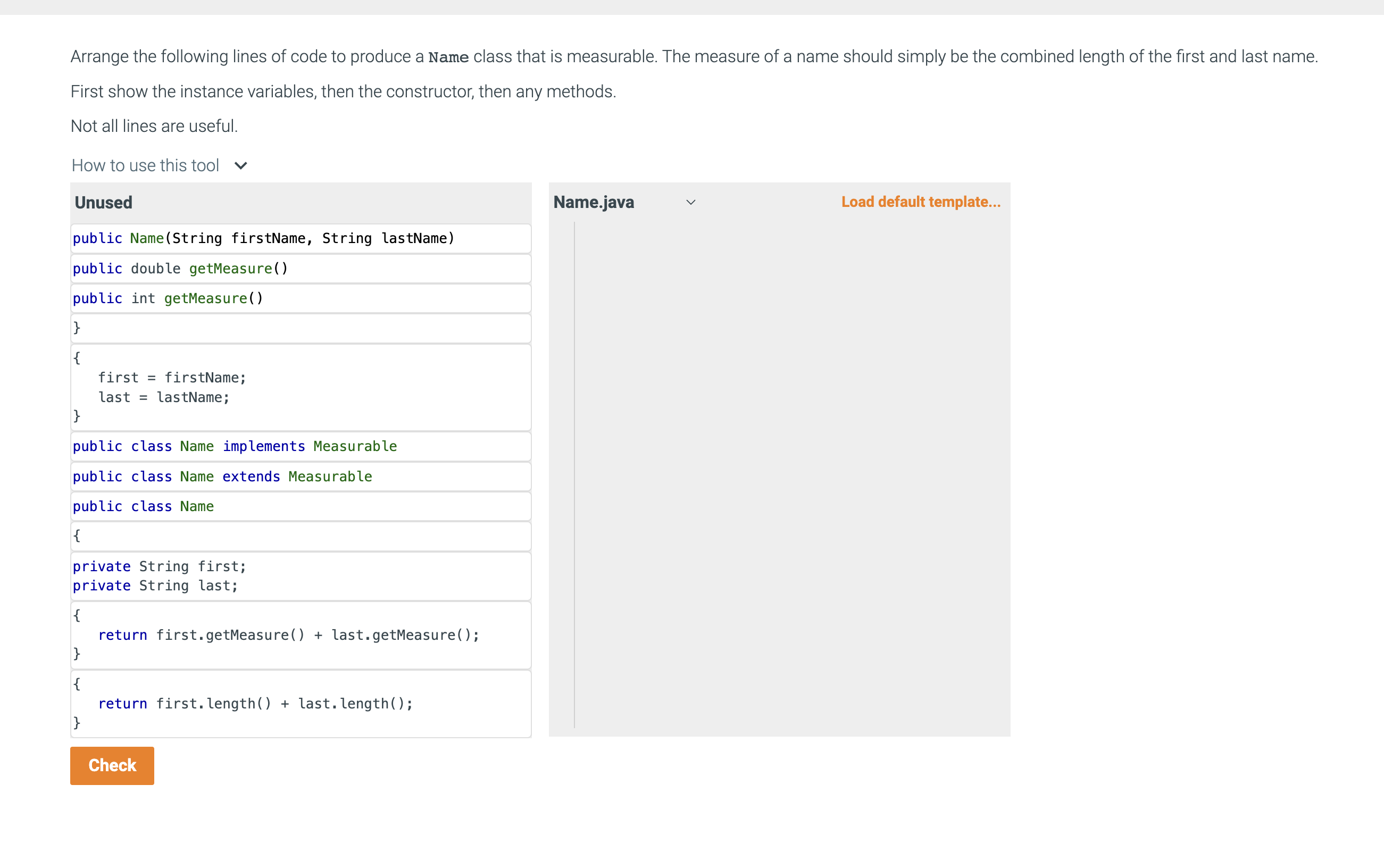The height and width of the screenshot is (868, 1384).
Task: Select the 'public double getMeasure()' line
Action: pos(180,268)
